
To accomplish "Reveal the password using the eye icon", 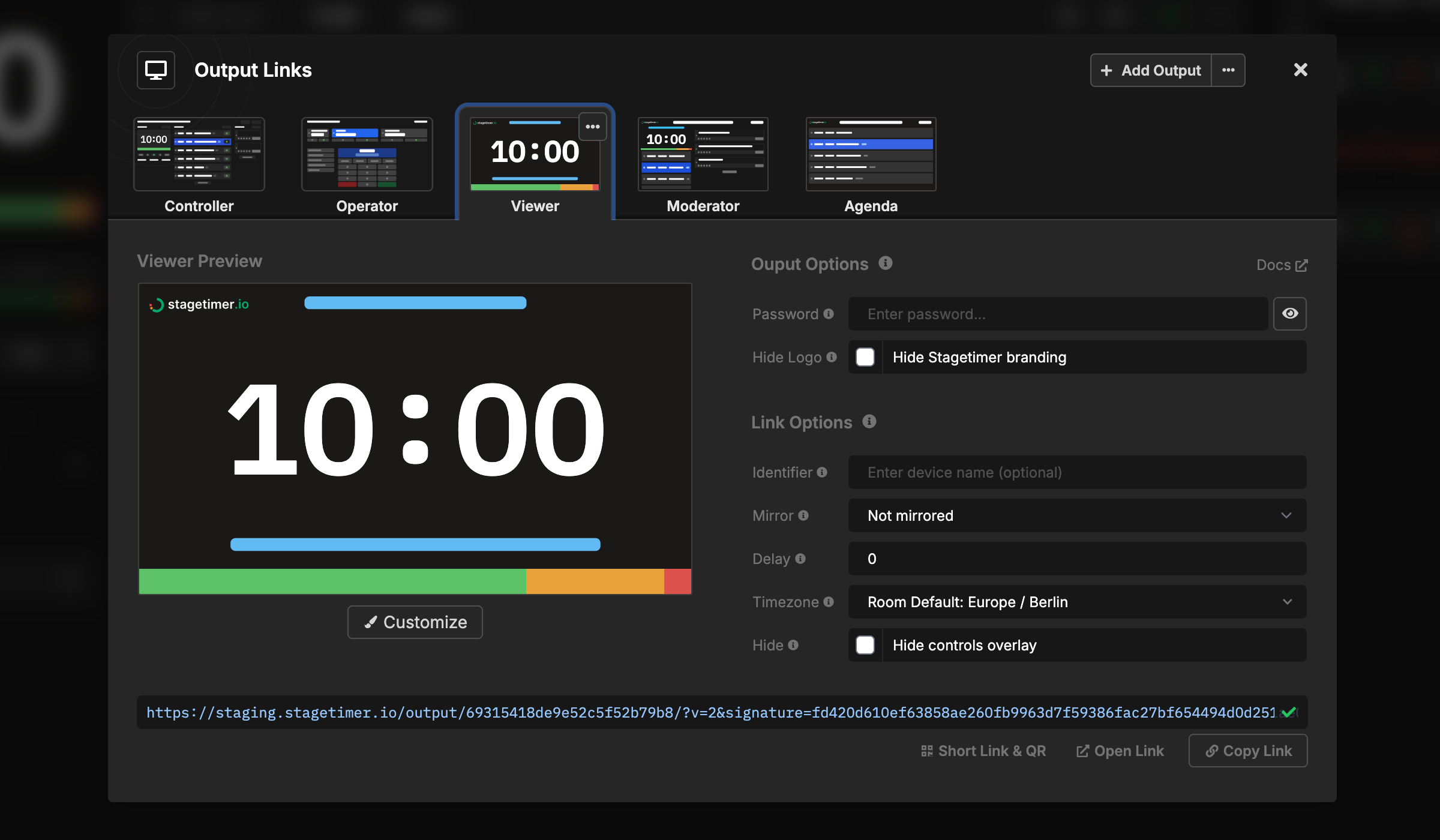I will point(1290,313).
